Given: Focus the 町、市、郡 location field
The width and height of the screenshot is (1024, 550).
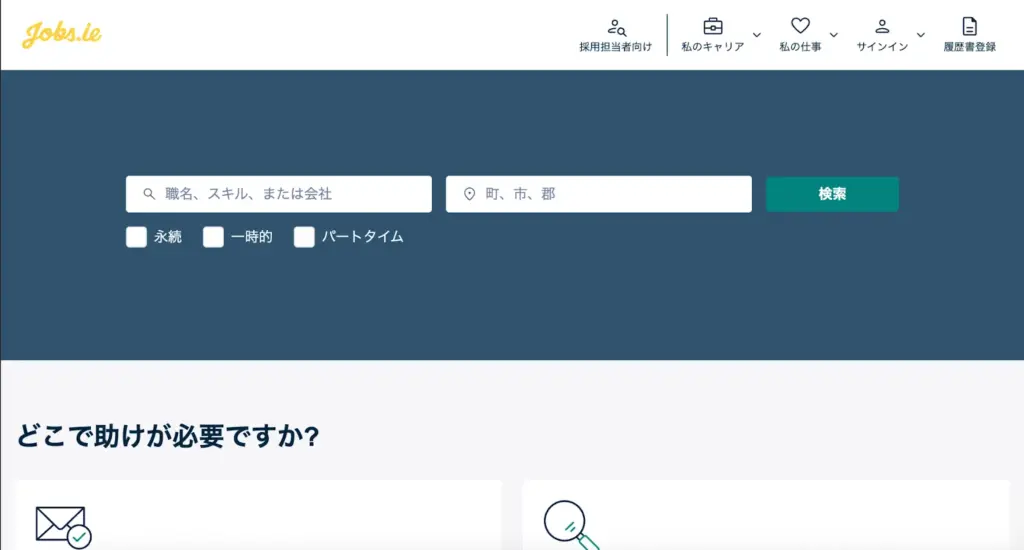Looking at the screenshot, I should click(599, 194).
